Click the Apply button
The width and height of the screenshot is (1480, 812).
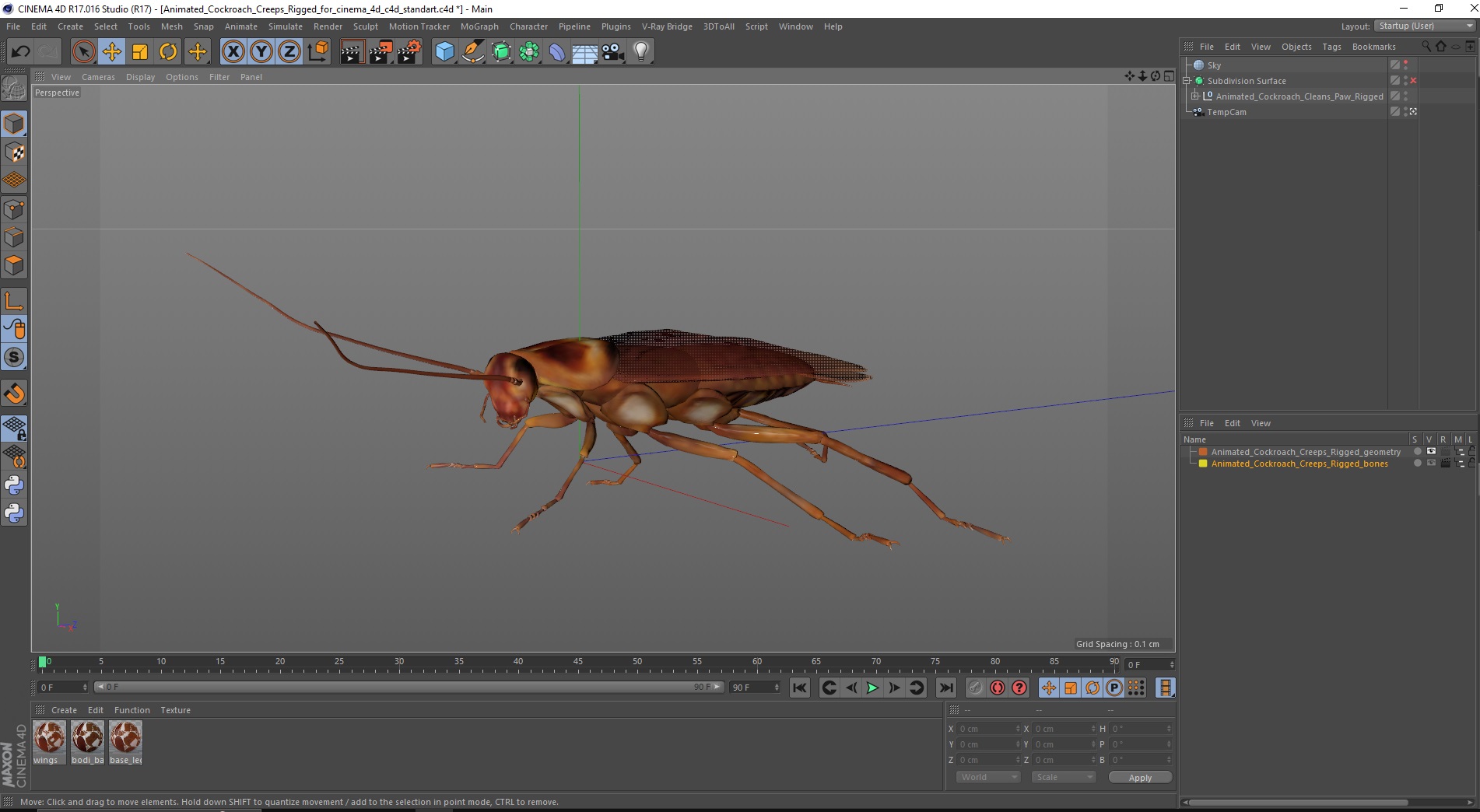[x=1140, y=778]
